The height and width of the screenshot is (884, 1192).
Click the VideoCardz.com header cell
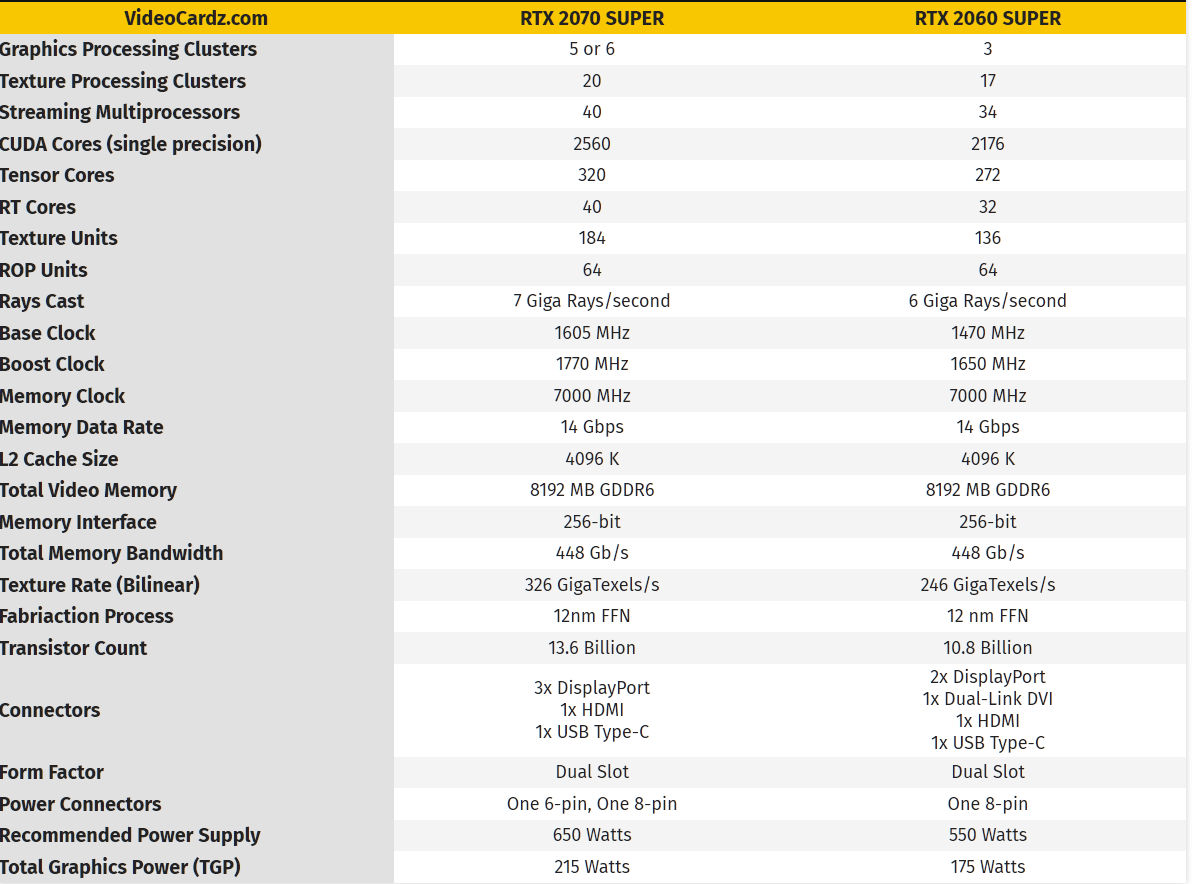(196, 18)
